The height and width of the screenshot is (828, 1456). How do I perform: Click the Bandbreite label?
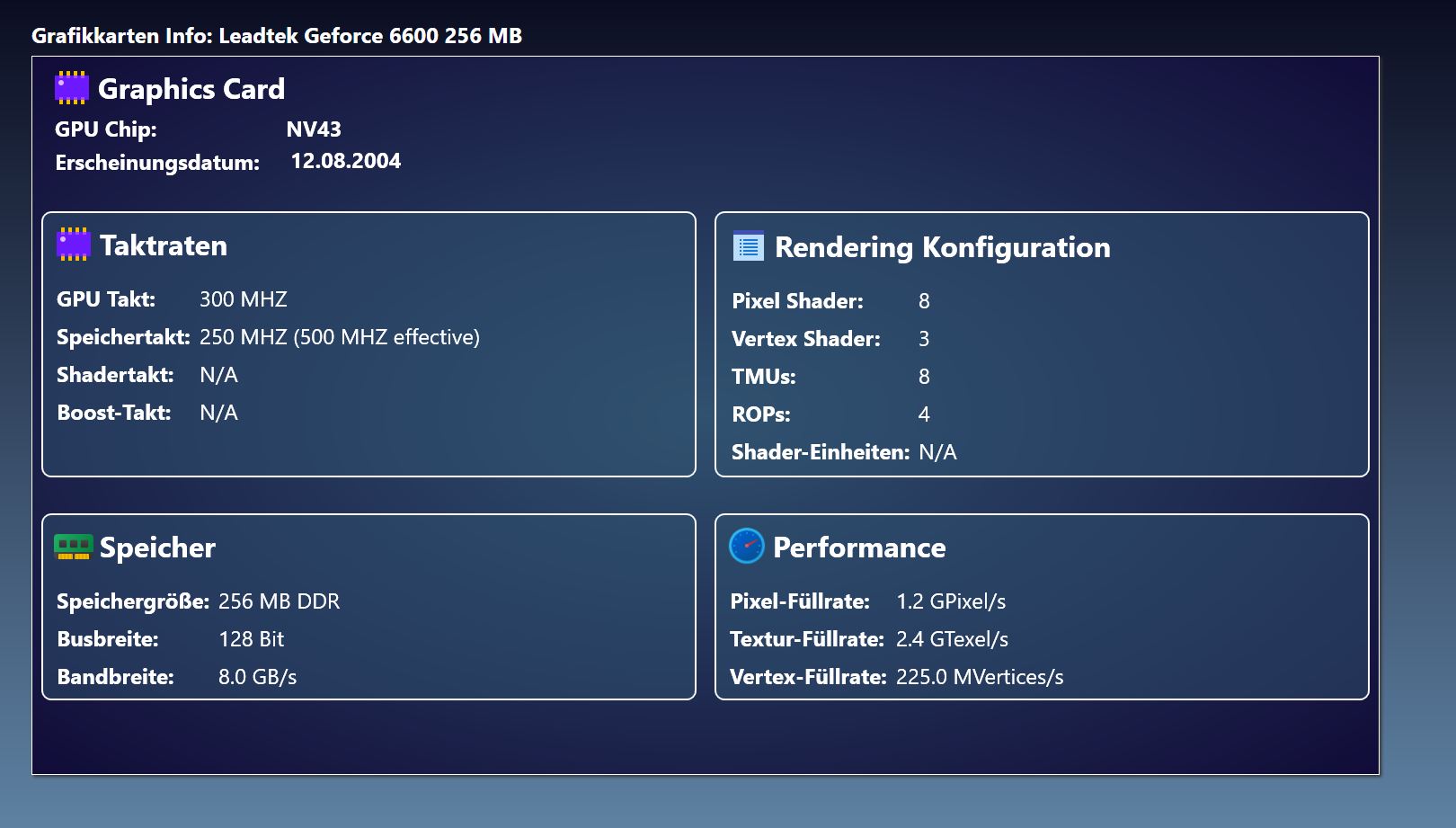coord(115,677)
